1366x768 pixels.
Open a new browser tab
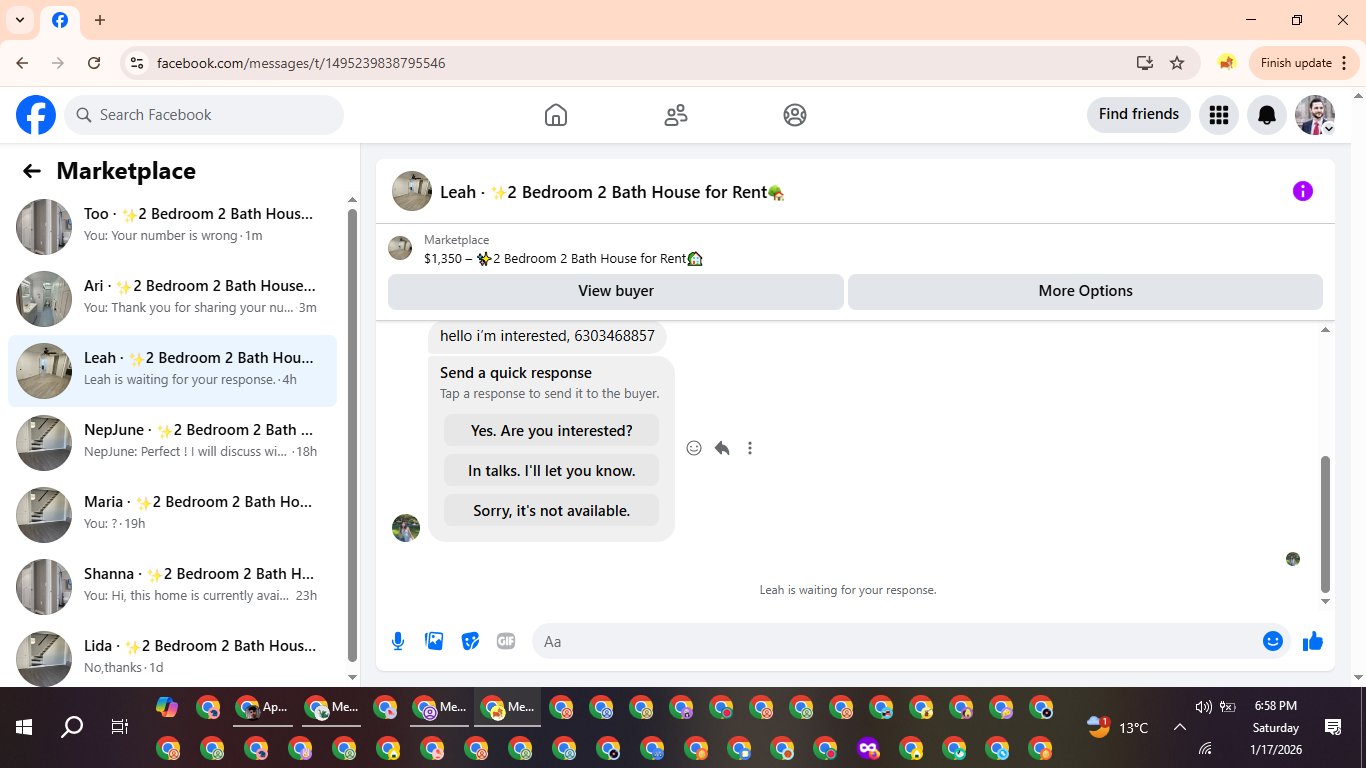pos(100,20)
